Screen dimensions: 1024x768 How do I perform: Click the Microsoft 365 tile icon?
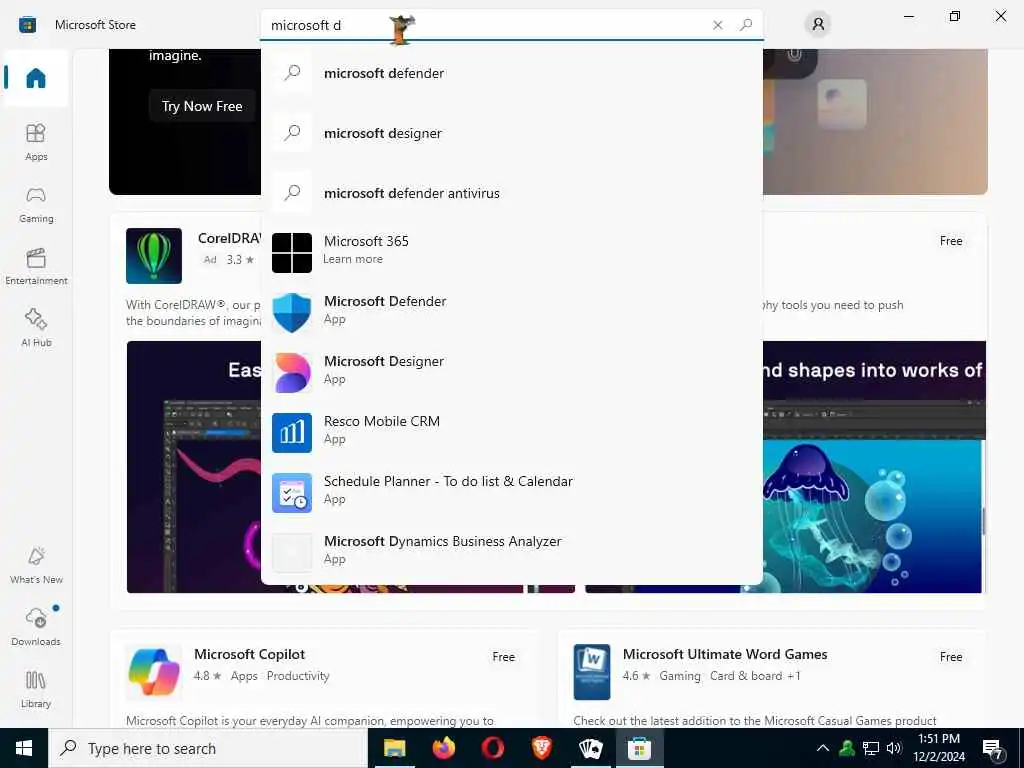pyautogui.click(x=292, y=253)
